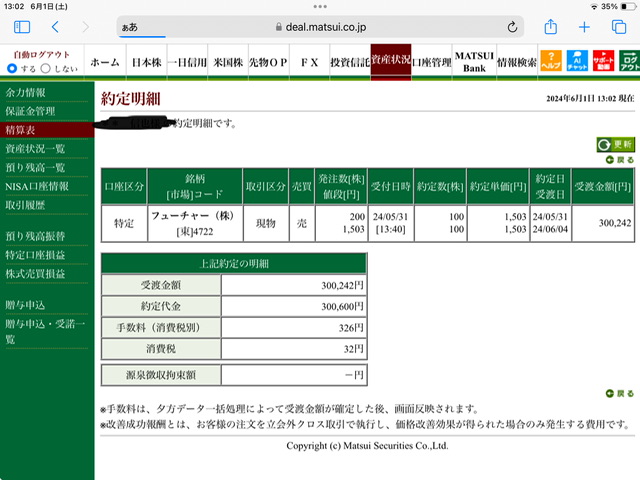This screenshot has width=640, height=480.
Task: Open 贈与申込・受諾一覧 in sidebar
Action: pos(45,331)
